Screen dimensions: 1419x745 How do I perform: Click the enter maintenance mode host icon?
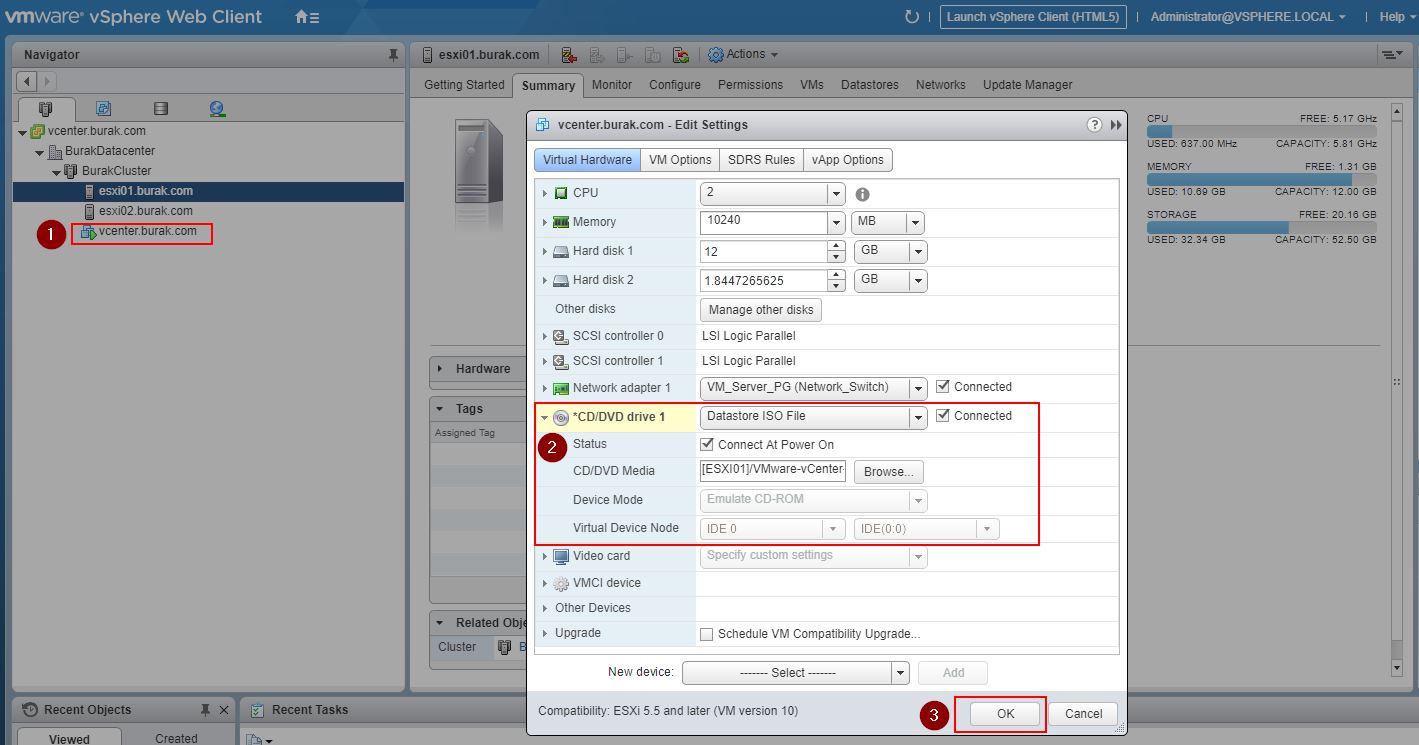click(569, 55)
